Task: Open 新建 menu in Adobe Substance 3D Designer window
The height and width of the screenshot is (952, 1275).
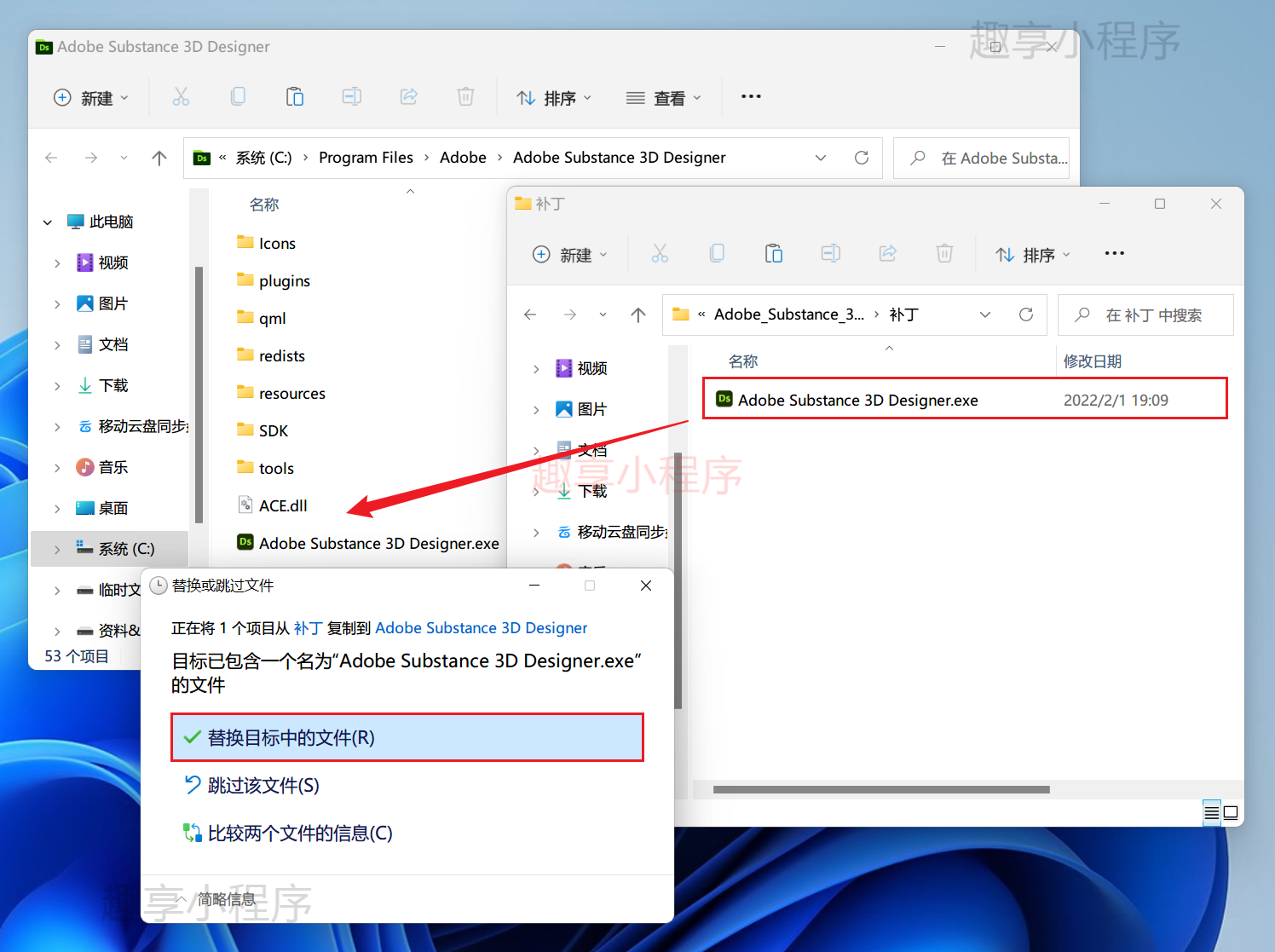Action: pos(91,98)
